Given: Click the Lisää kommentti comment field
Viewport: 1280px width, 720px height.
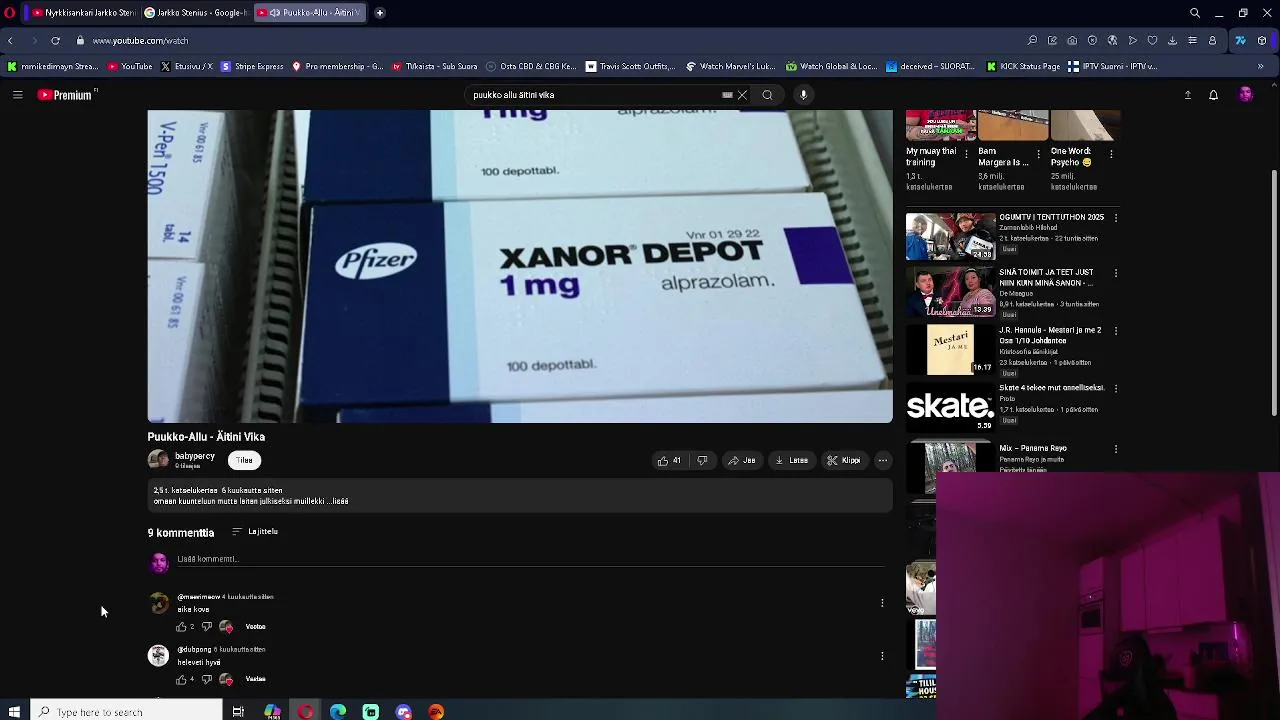Looking at the screenshot, I should 530,560.
